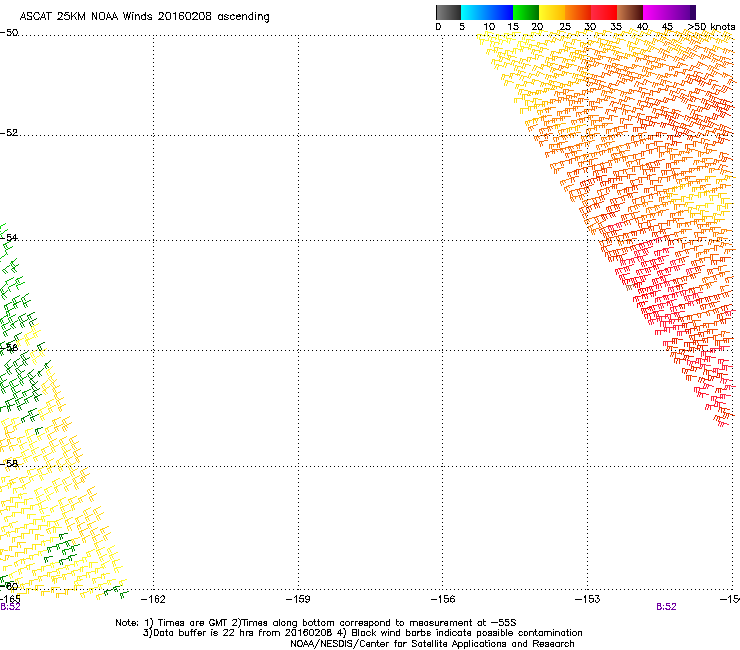Click the purple time label '8:52' at bottom right

click(666, 607)
